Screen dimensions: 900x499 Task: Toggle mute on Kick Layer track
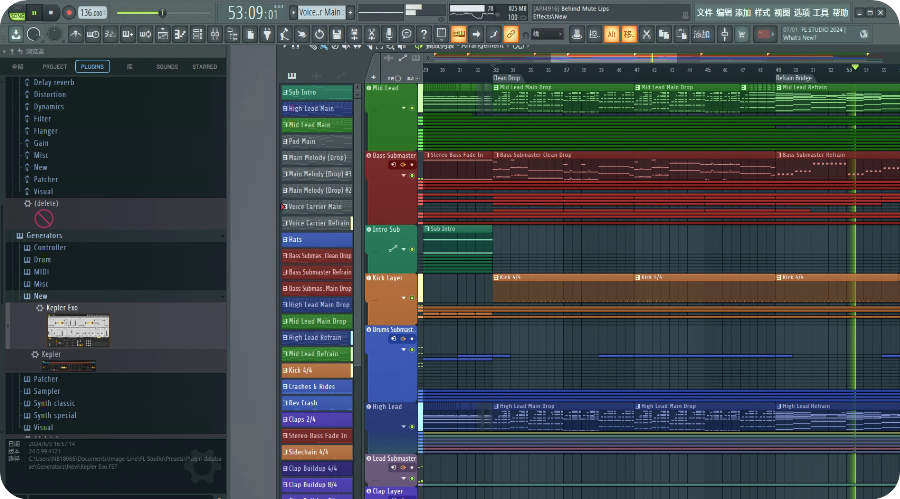pos(411,299)
